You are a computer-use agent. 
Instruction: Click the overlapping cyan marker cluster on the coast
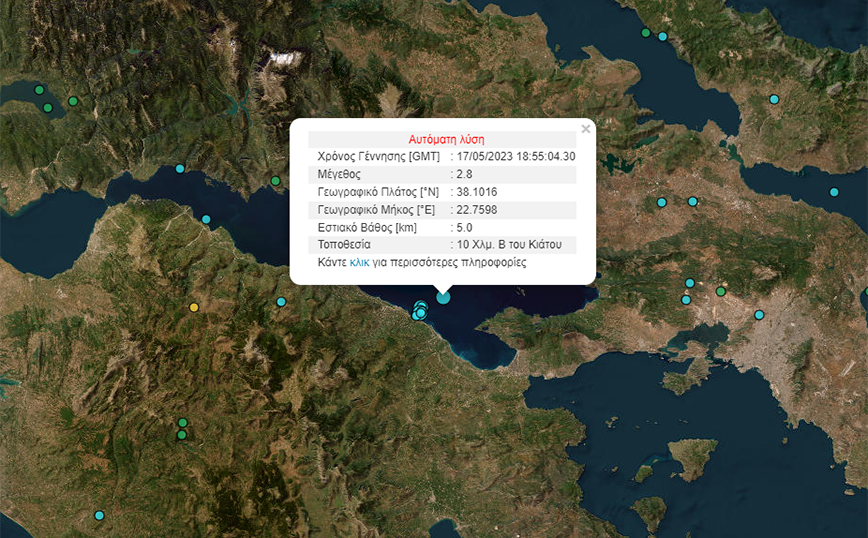420,309
